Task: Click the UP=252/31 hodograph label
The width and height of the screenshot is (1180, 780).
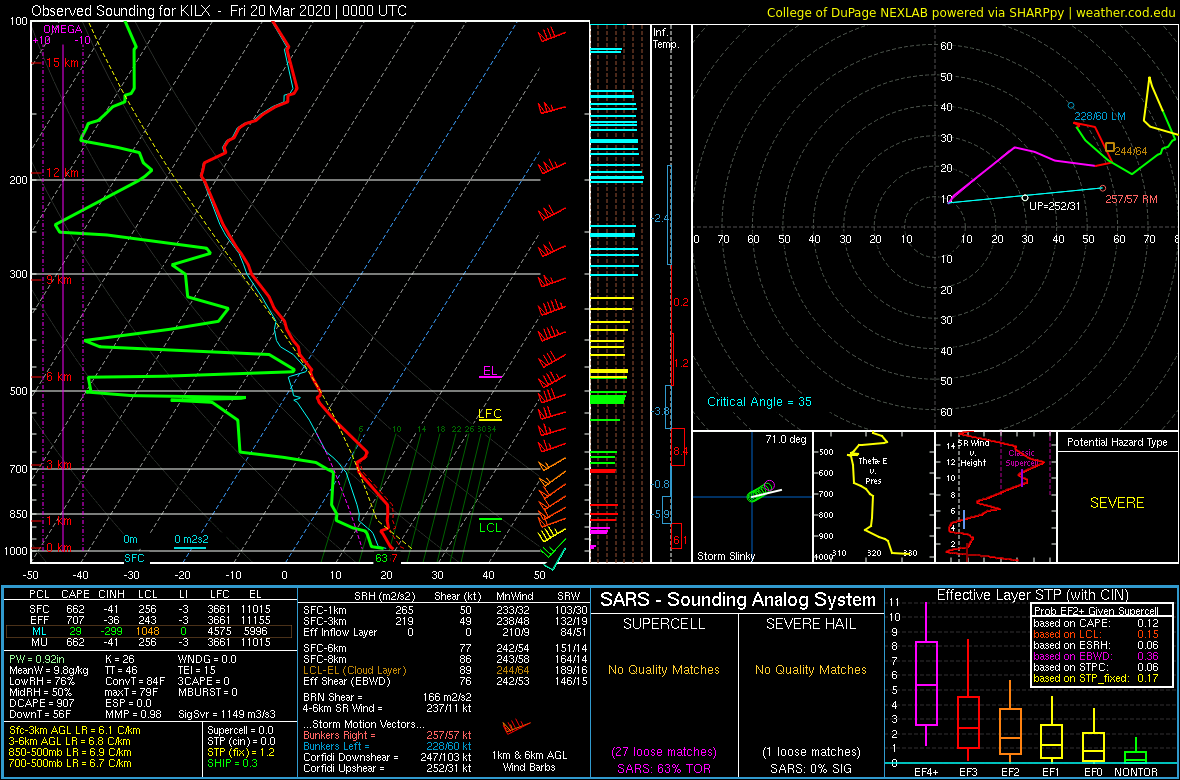Action: click(x=1055, y=206)
